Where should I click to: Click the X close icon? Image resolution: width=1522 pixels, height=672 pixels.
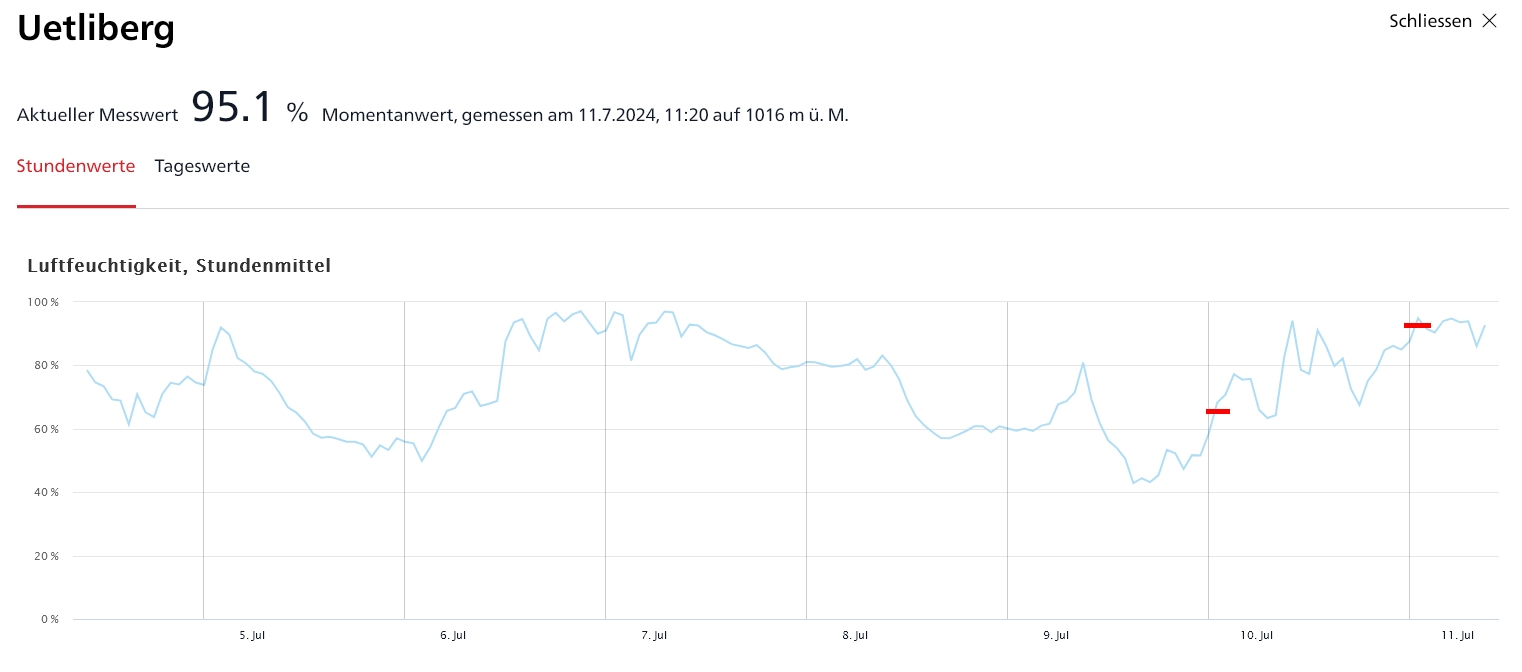pos(1490,21)
